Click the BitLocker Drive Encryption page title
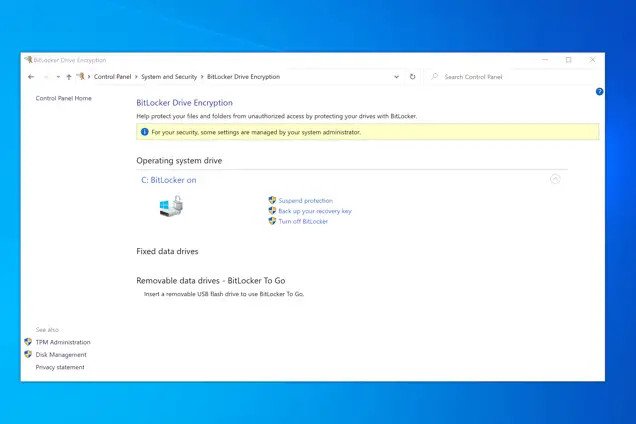 click(x=185, y=103)
